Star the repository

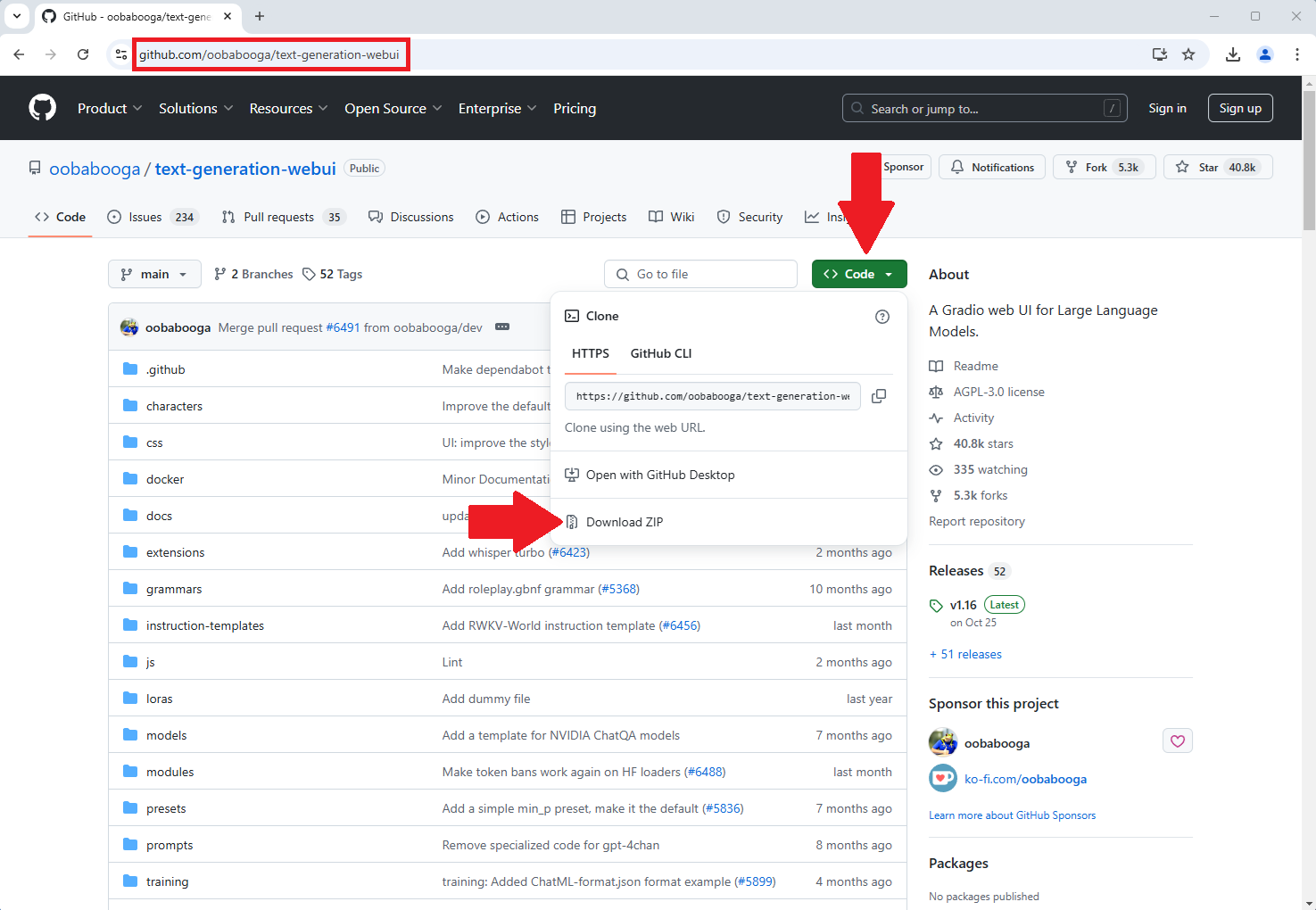click(x=1218, y=167)
